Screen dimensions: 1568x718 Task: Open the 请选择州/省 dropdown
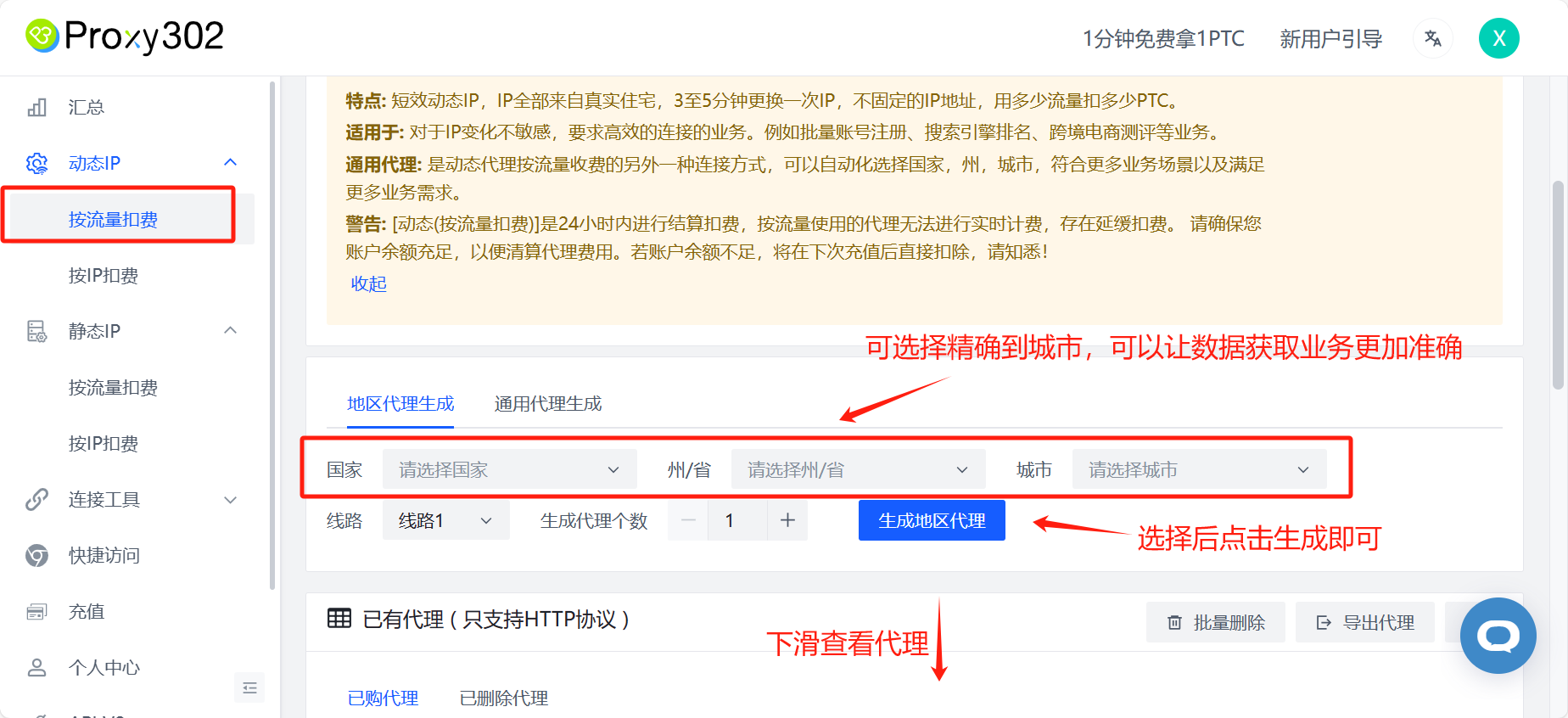click(x=858, y=469)
